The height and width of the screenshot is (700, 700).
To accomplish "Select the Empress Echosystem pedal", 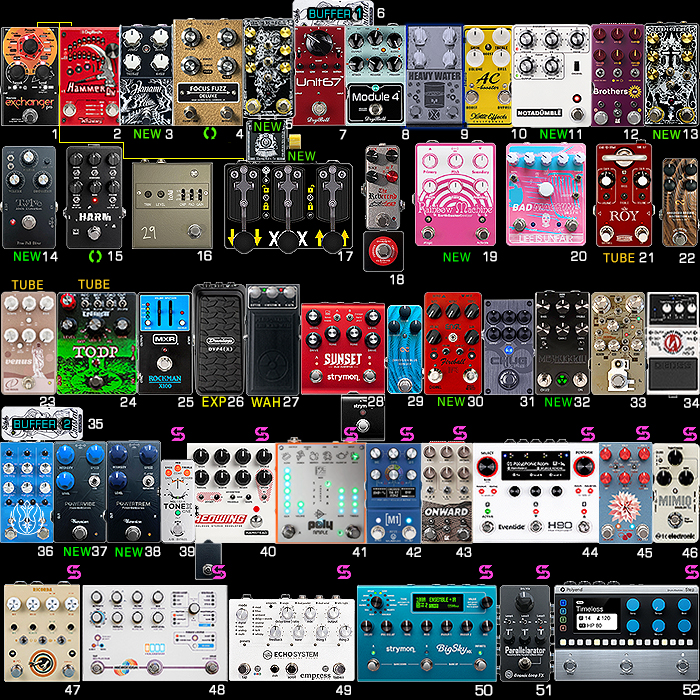I will coord(292,639).
